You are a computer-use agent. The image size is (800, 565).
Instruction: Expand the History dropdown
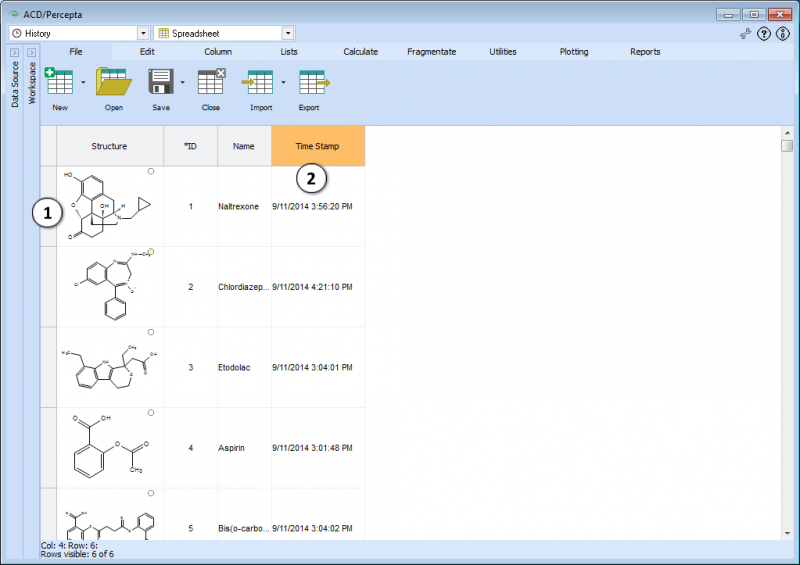pyautogui.click(x=143, y=33)
